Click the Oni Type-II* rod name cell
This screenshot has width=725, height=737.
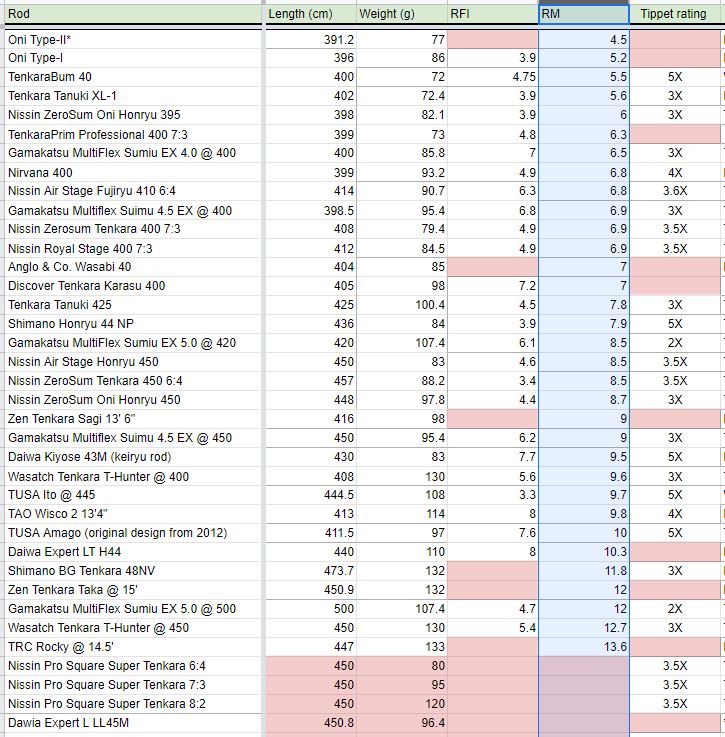pyautogui.click(x=133, y=39)
